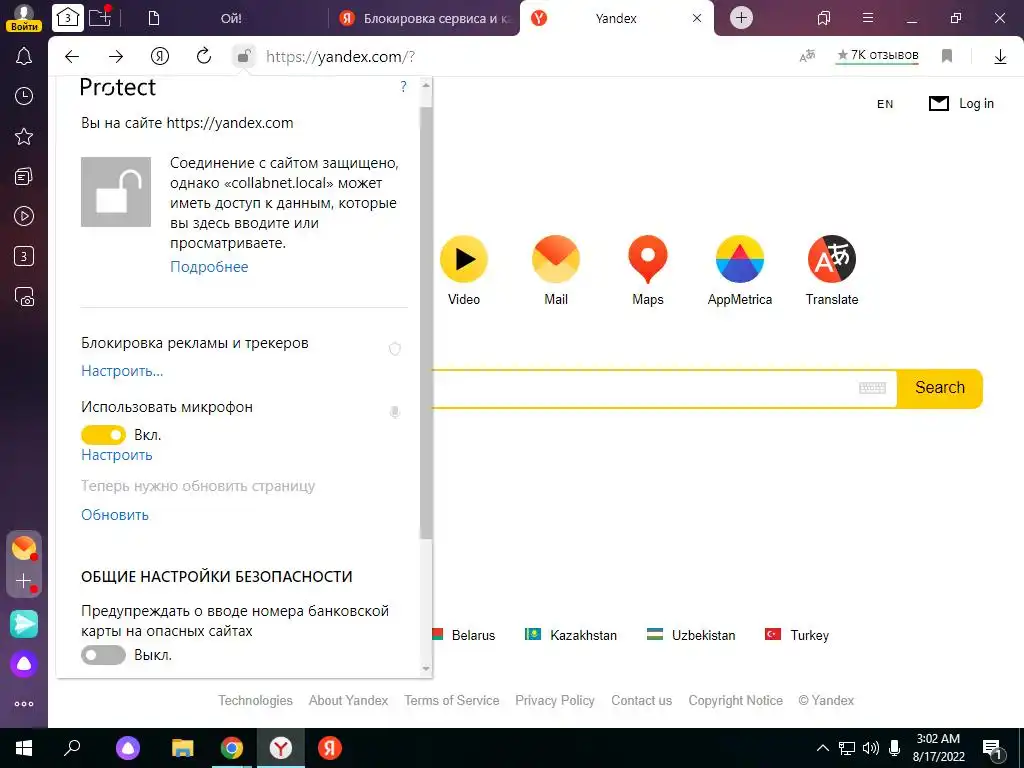Click the Protect panel scrollbar thumb
Viewport: 1024px width, 768px height.
point(426,323)
